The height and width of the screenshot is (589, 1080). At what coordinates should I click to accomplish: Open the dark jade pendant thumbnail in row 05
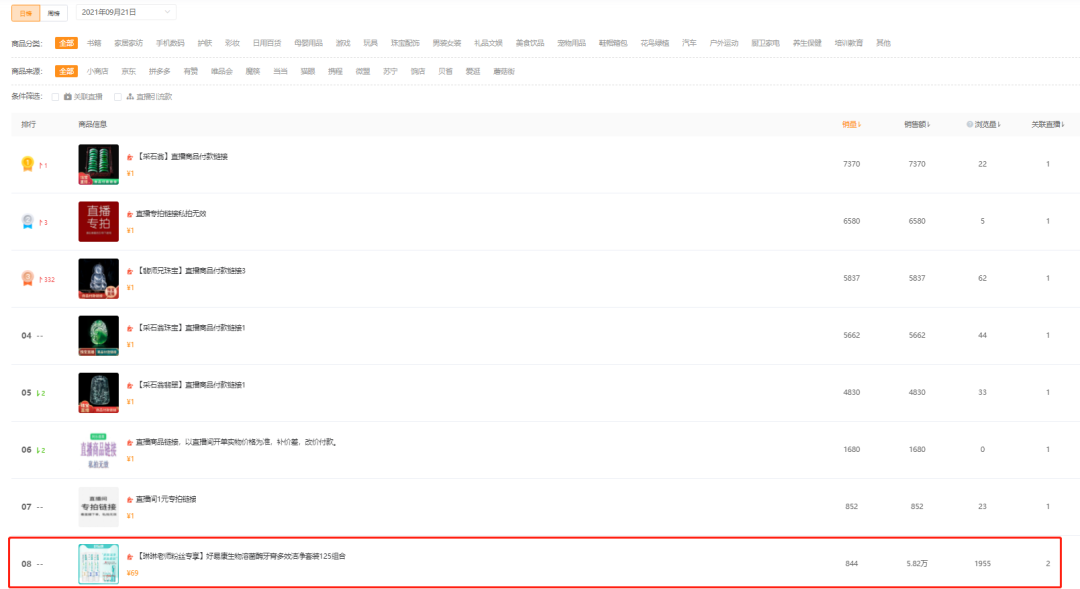pos(98,393)
